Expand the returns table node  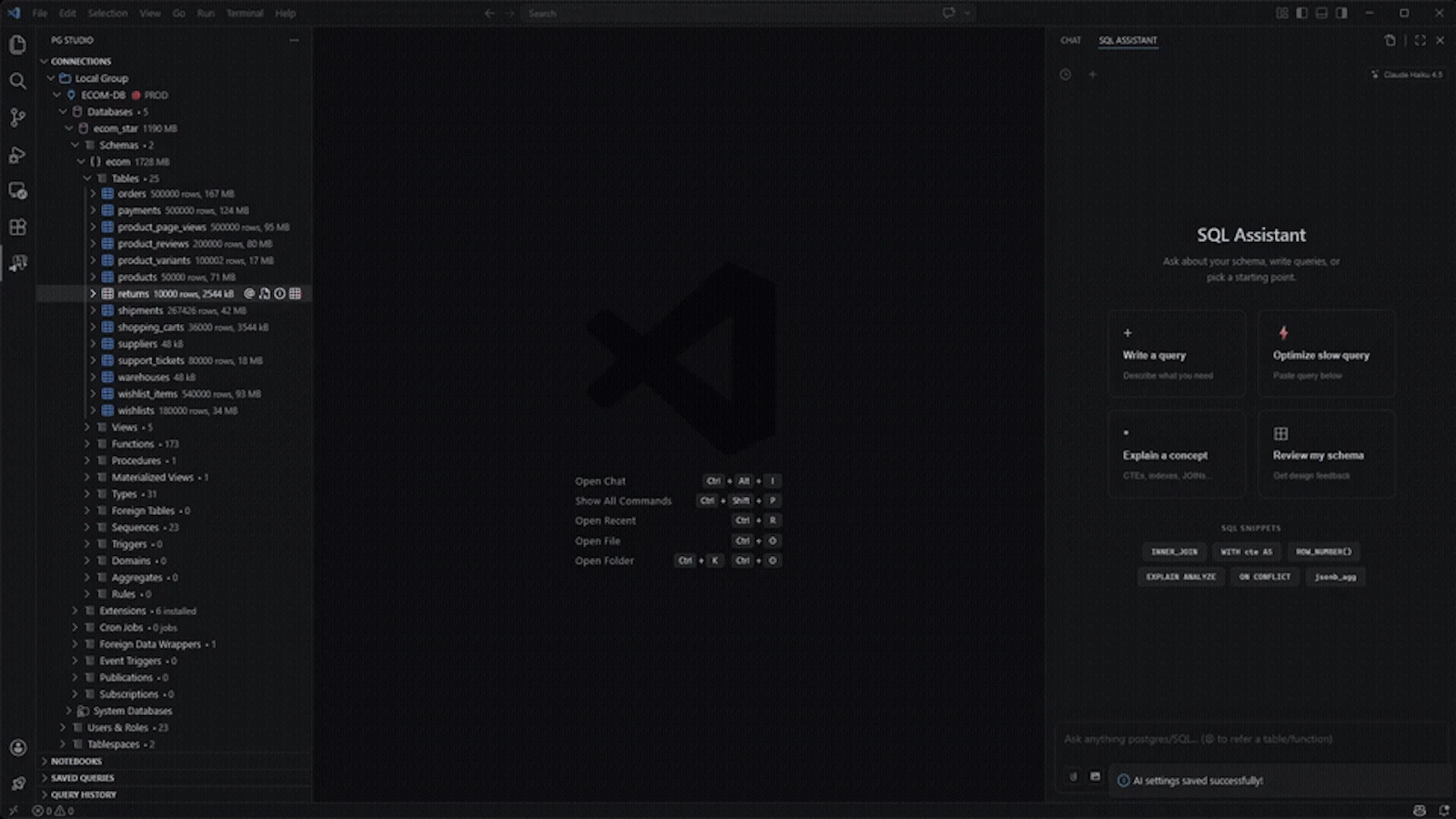tap(93, 294)
